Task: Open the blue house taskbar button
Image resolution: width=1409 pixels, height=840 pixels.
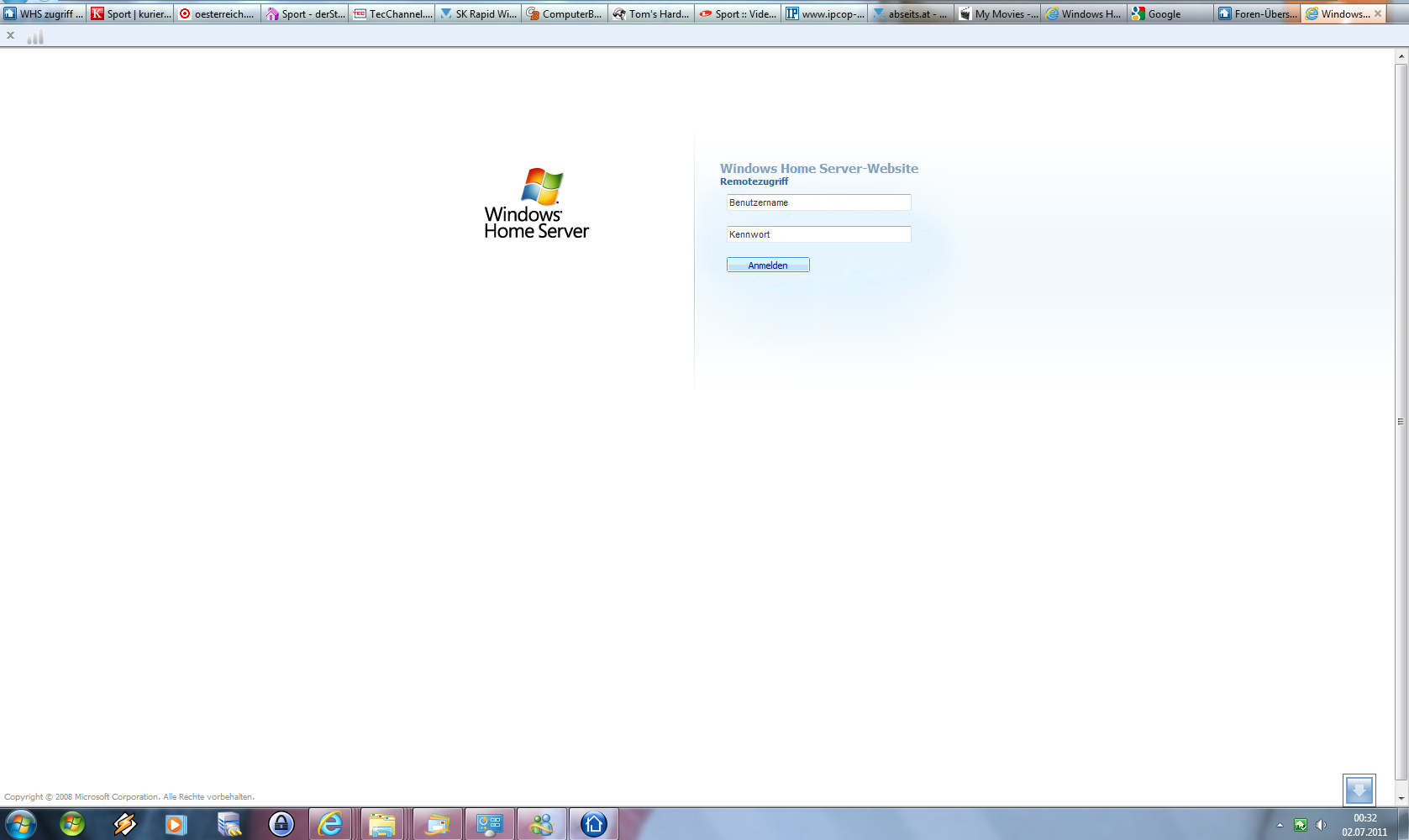Action: (594, 824)
